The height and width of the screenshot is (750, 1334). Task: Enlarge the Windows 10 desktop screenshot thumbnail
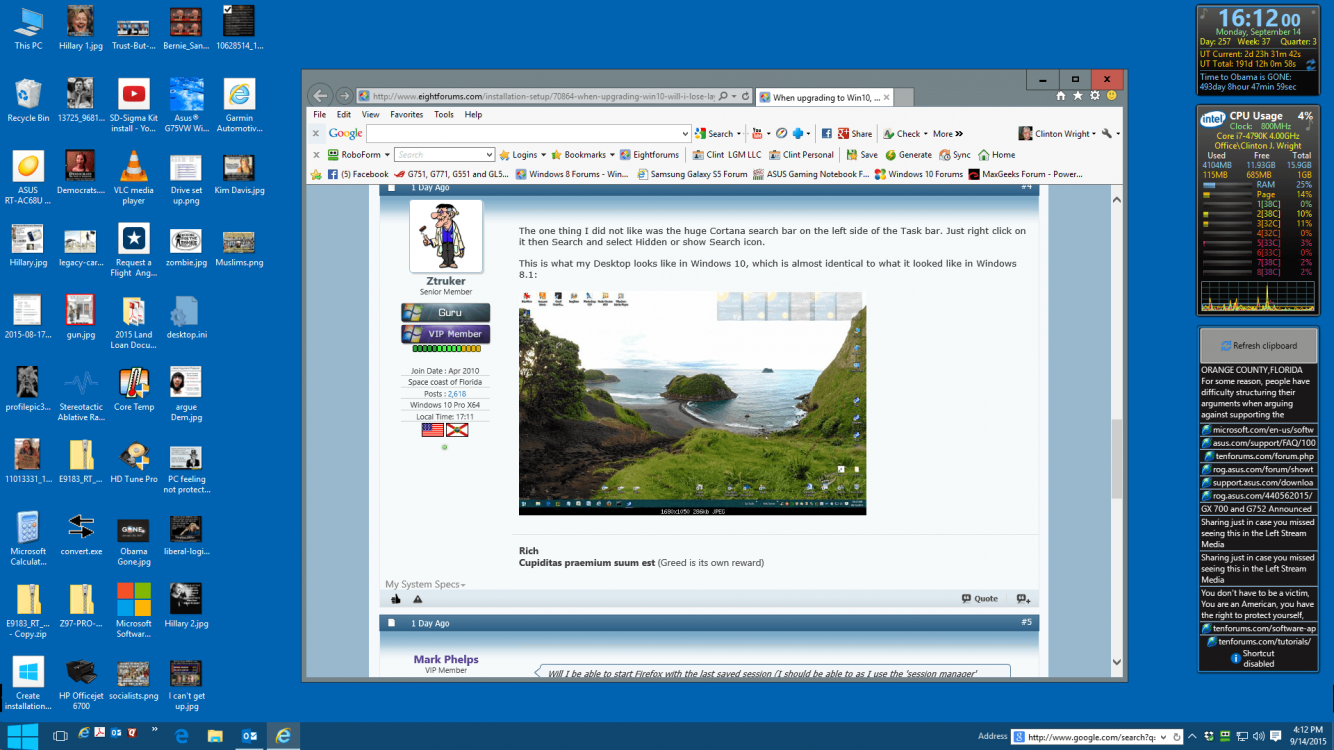[692, 403]
